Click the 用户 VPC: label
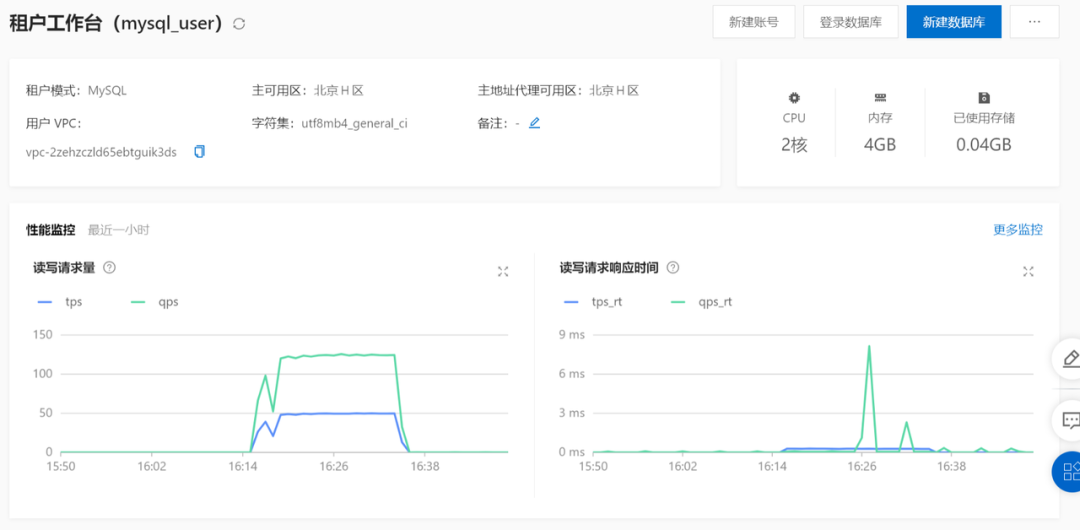This screenshot has width=1080, height=530. coord(54,124)
